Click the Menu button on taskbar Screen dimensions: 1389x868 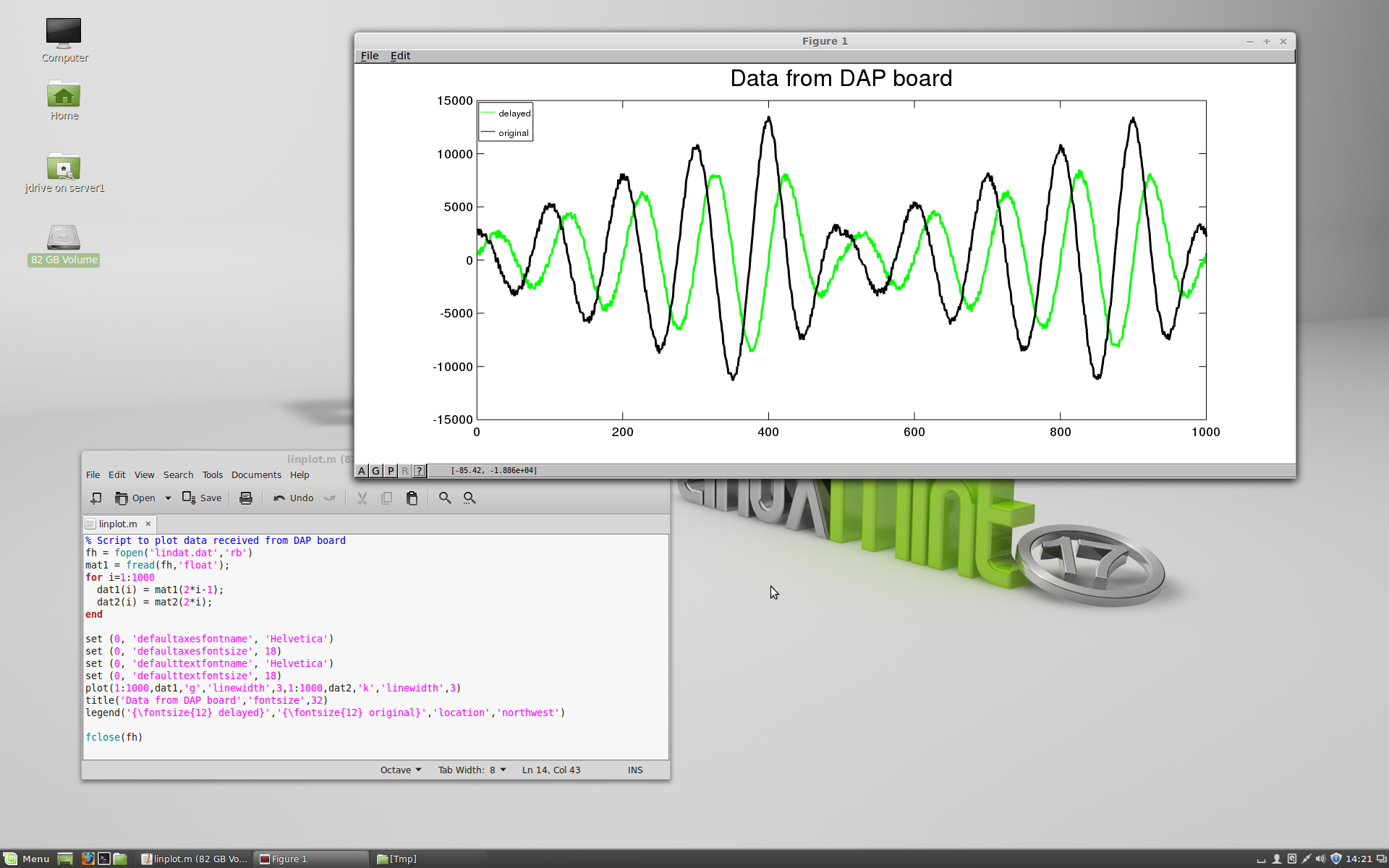27,859
